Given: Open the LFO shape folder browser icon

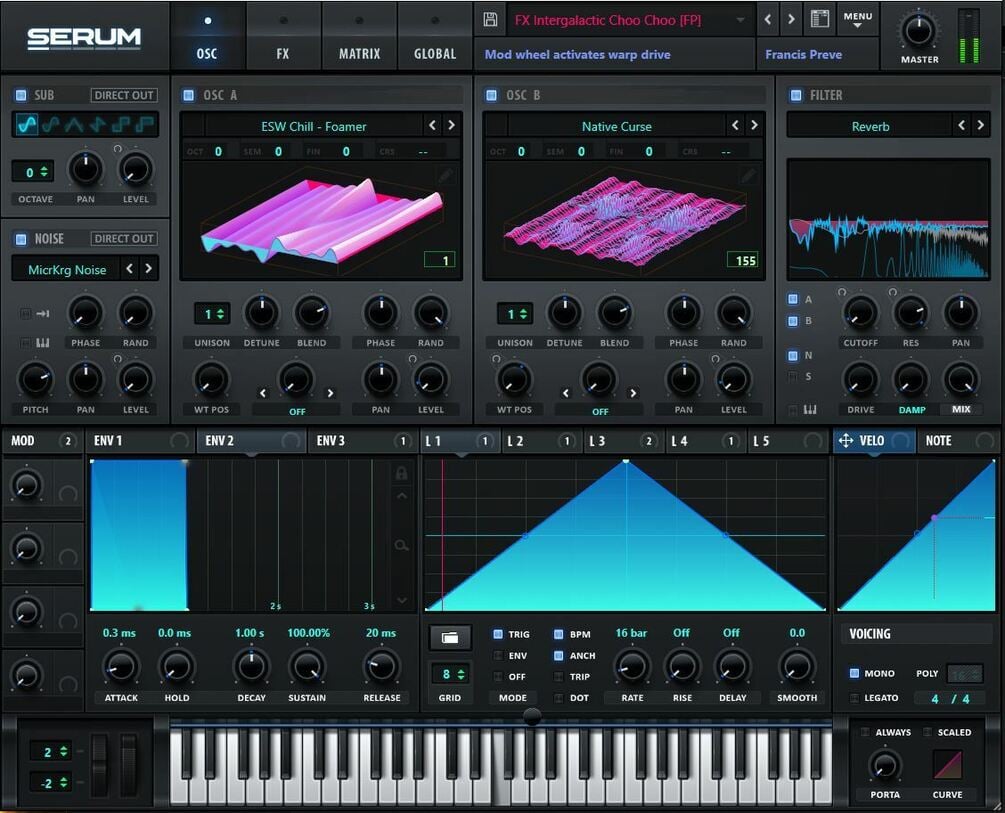Looking at the screenshot, I should coord(449,637).
